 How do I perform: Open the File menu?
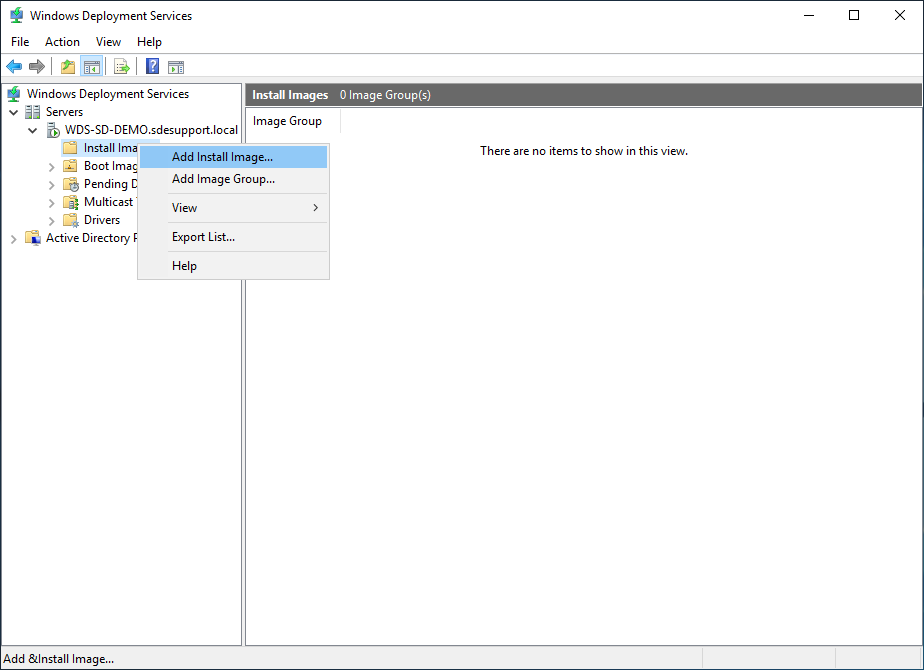20,42
